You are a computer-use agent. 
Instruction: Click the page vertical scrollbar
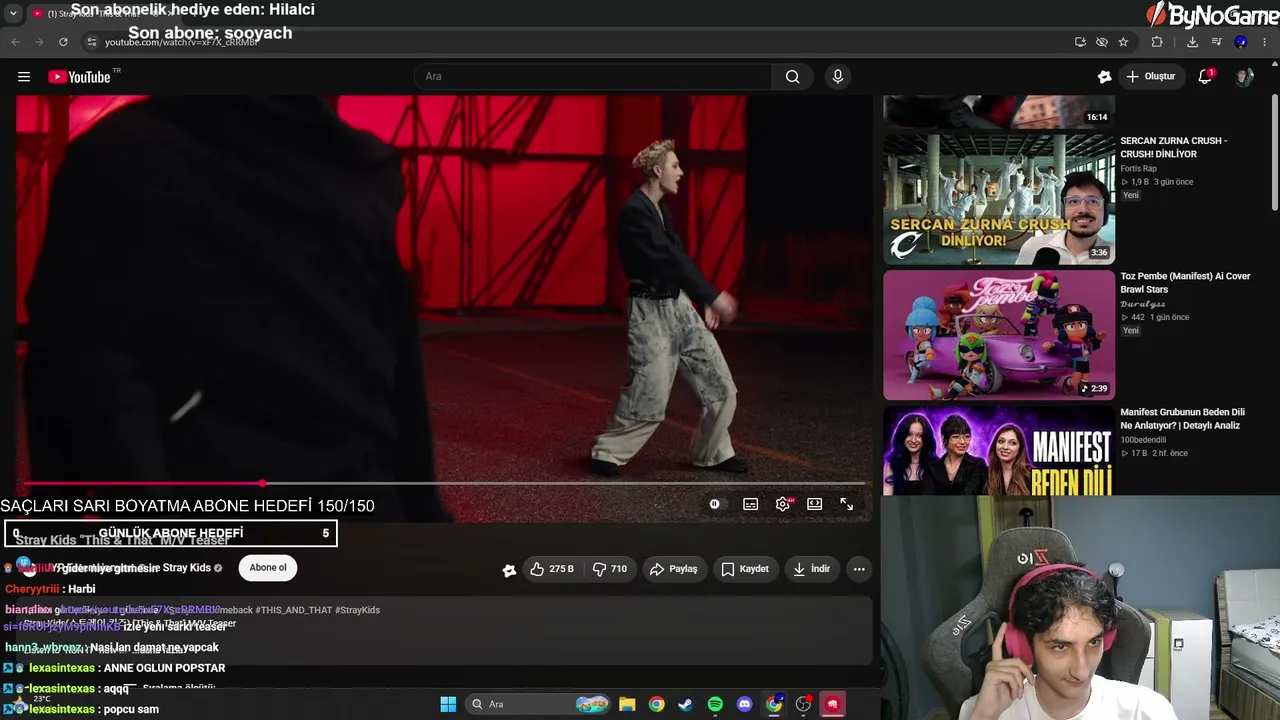coord(1275,150)
